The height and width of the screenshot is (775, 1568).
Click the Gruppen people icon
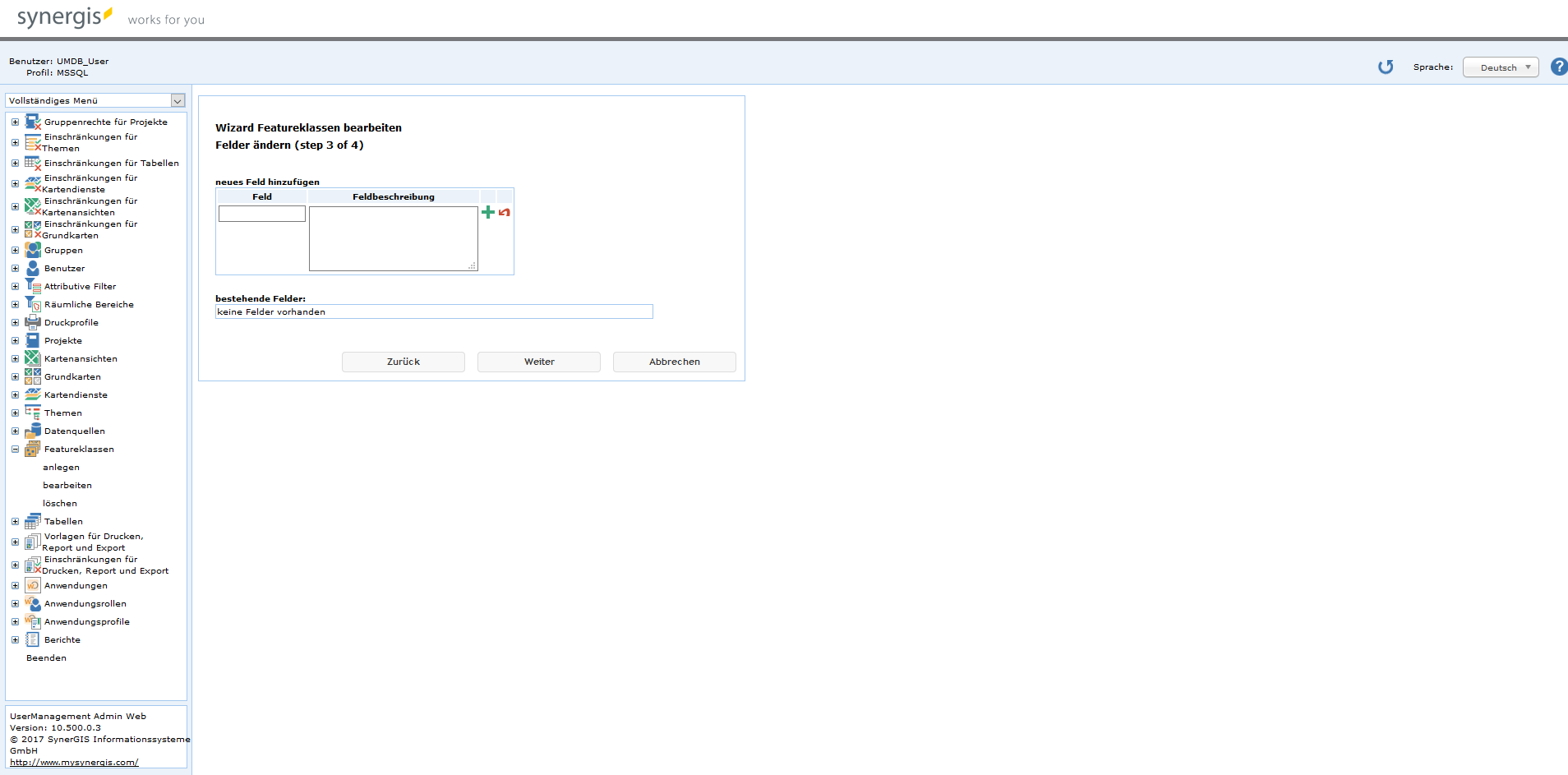pos(32,250)
